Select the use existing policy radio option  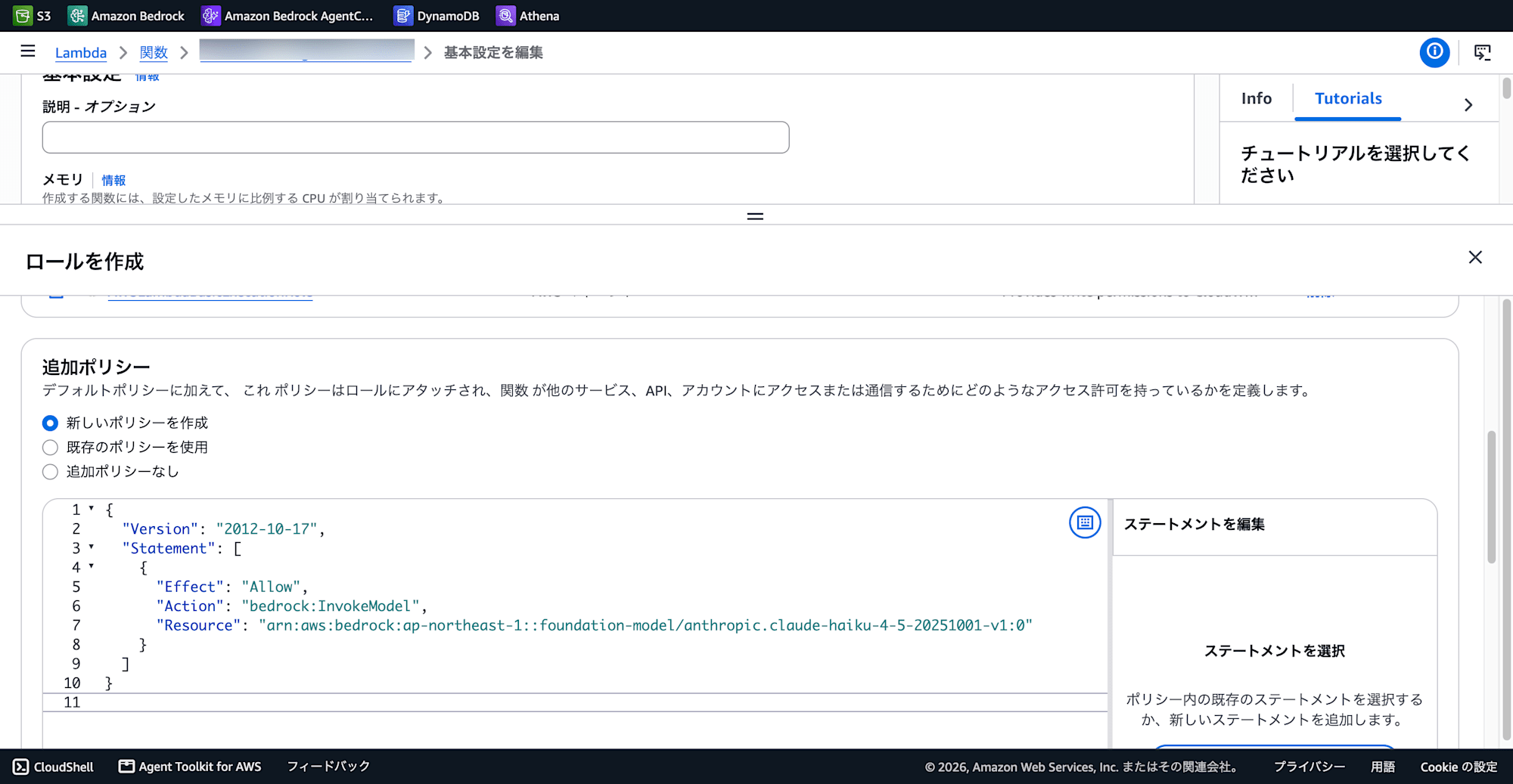click(x=50, y=447)
